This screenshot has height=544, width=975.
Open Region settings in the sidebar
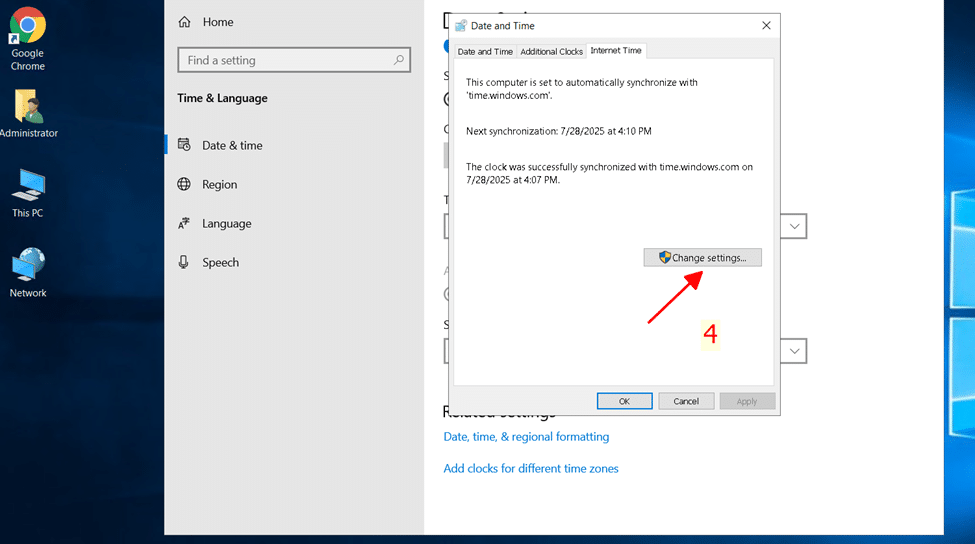click(x=219, y=184)
